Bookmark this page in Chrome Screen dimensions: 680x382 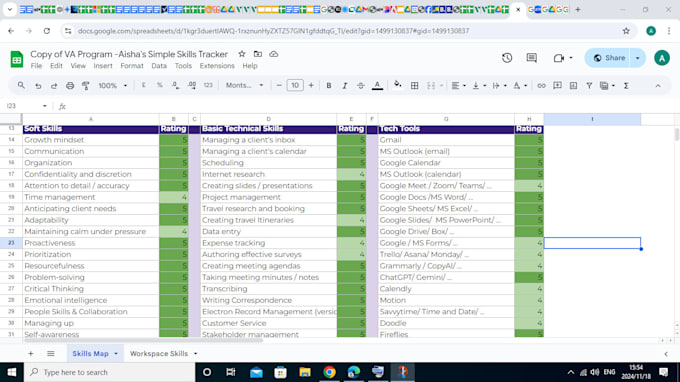(626, 31)
